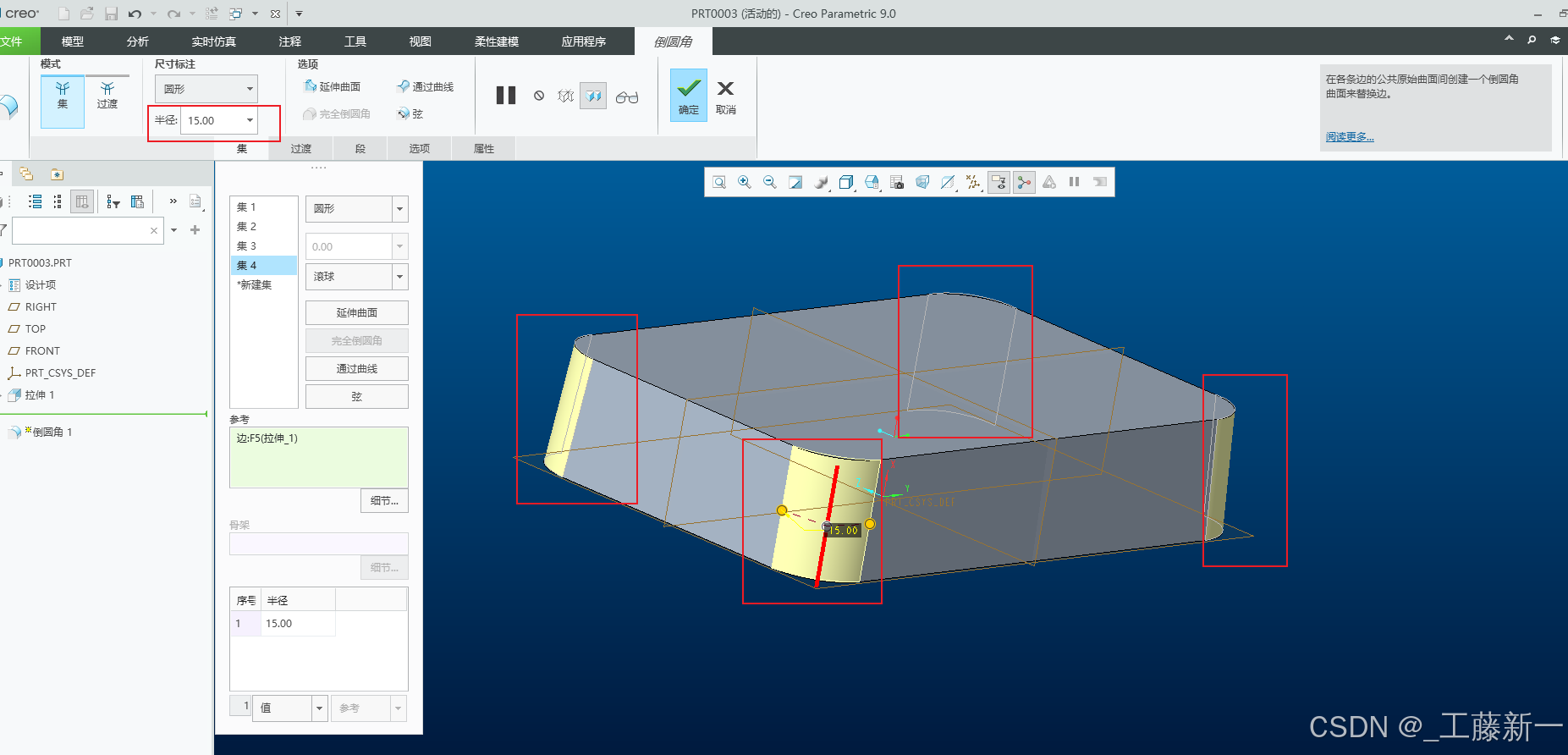Click the 延伸曲面 option in ribbon
1568x755 pixels.
(x=332, y=86)
